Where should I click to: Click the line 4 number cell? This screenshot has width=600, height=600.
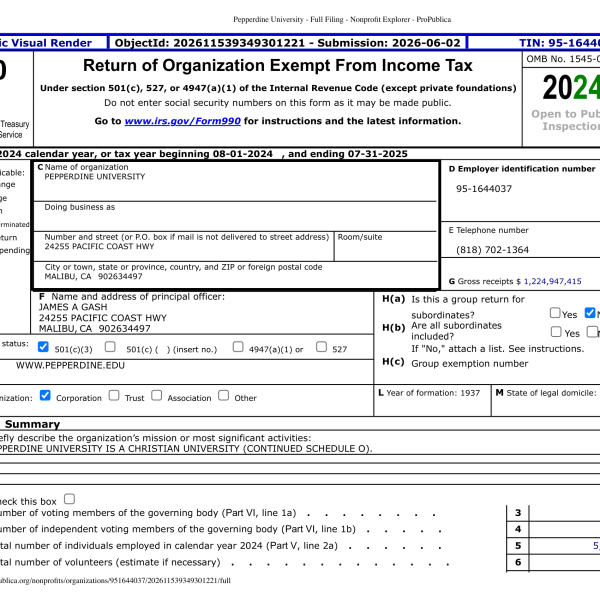tap(518, 530)
